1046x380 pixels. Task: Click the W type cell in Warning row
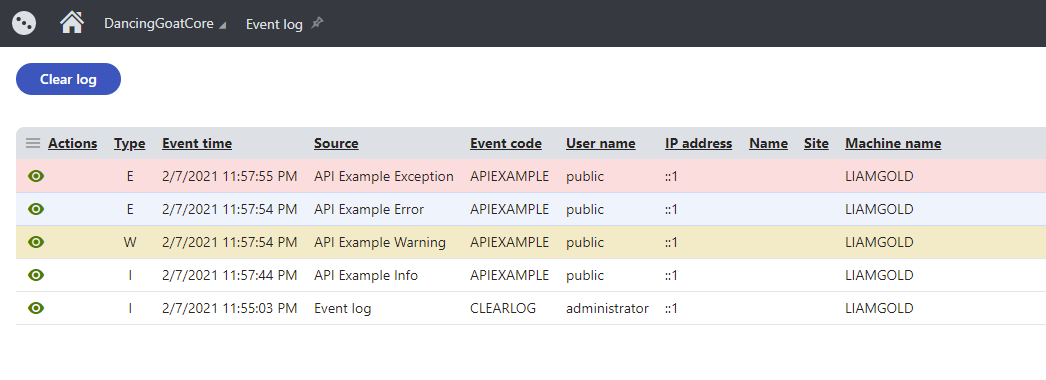coord(129,243)
